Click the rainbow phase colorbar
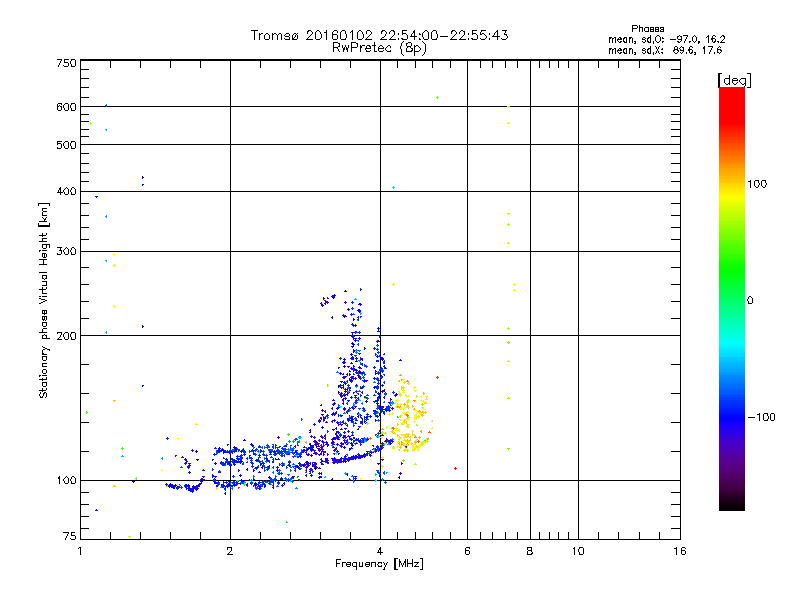This screenshot has height=600, width=800. tap(732, 298)
